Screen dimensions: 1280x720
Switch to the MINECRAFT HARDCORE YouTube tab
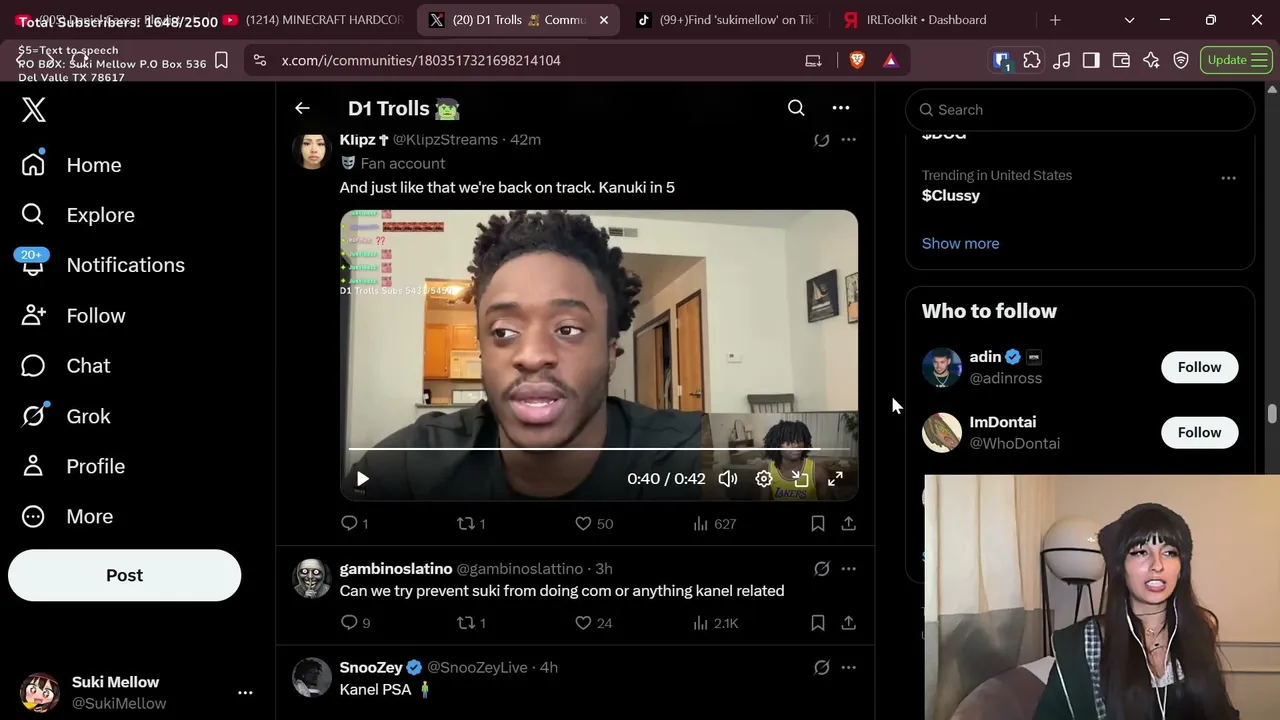pos(314,20)
